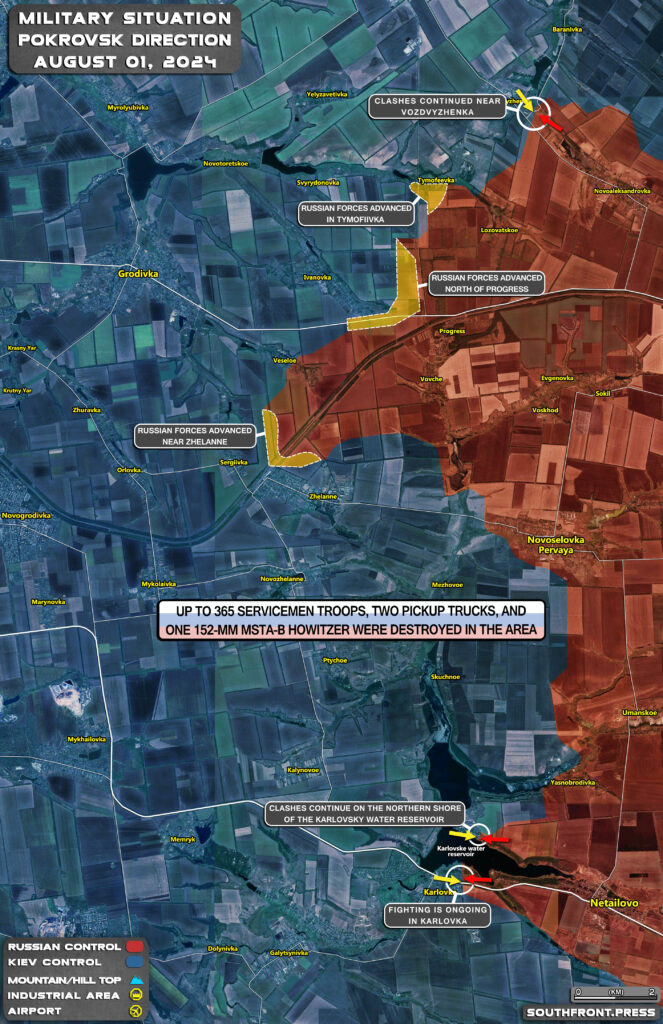Click the kilometer scale bar
Viewport: 663px width, 1024px height.
click(614, 992)
